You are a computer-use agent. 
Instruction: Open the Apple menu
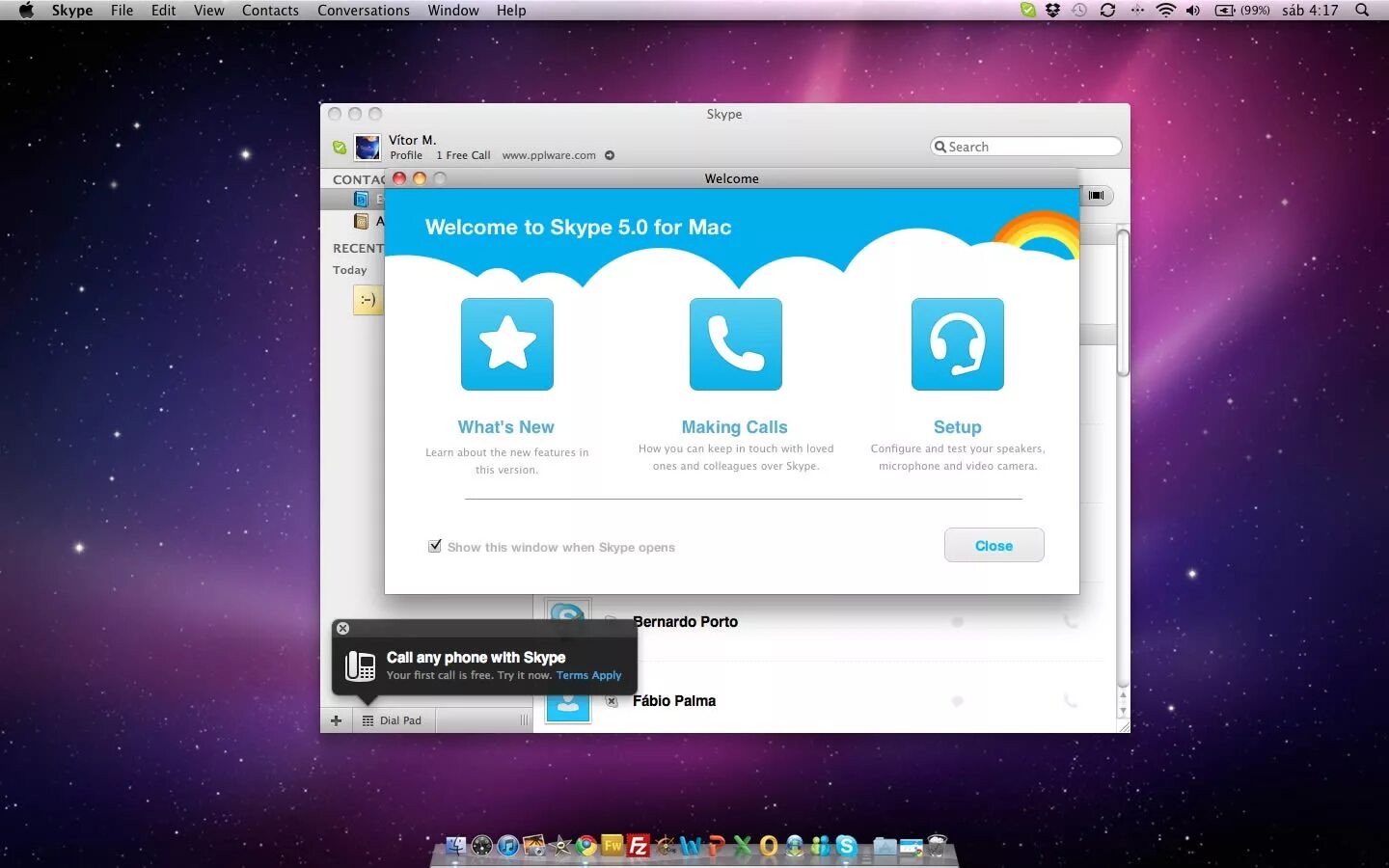(26, 11)
